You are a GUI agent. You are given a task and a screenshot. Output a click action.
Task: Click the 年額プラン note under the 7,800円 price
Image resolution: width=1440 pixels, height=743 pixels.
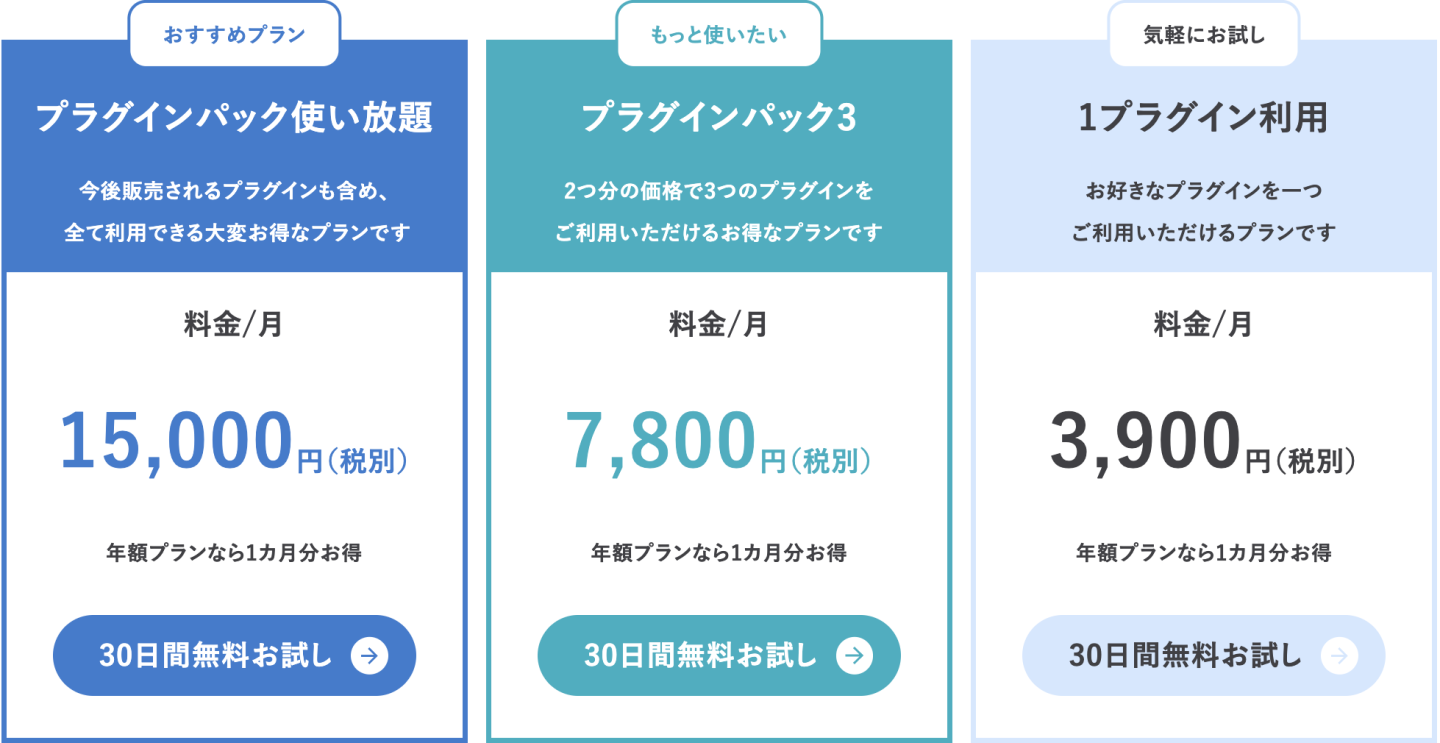719,552
